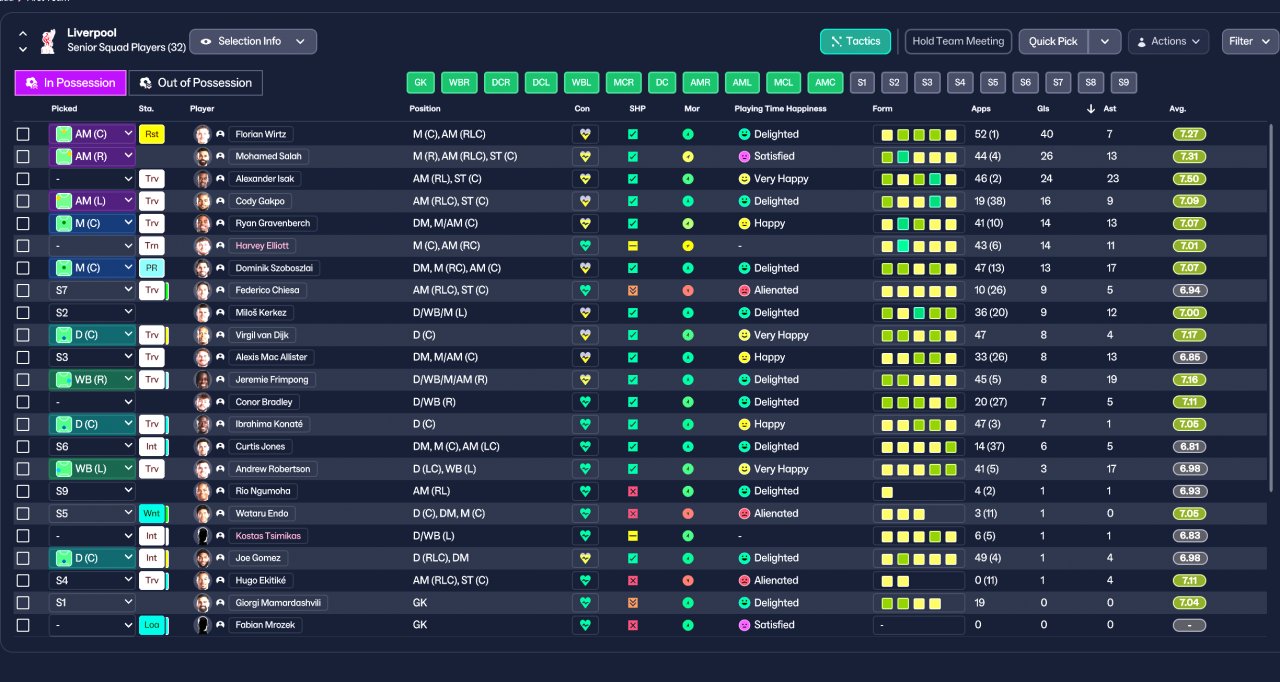Click the person icon next to Cody Gakpo
This screenshot has height=682, width=1280.
pos(220,201)
